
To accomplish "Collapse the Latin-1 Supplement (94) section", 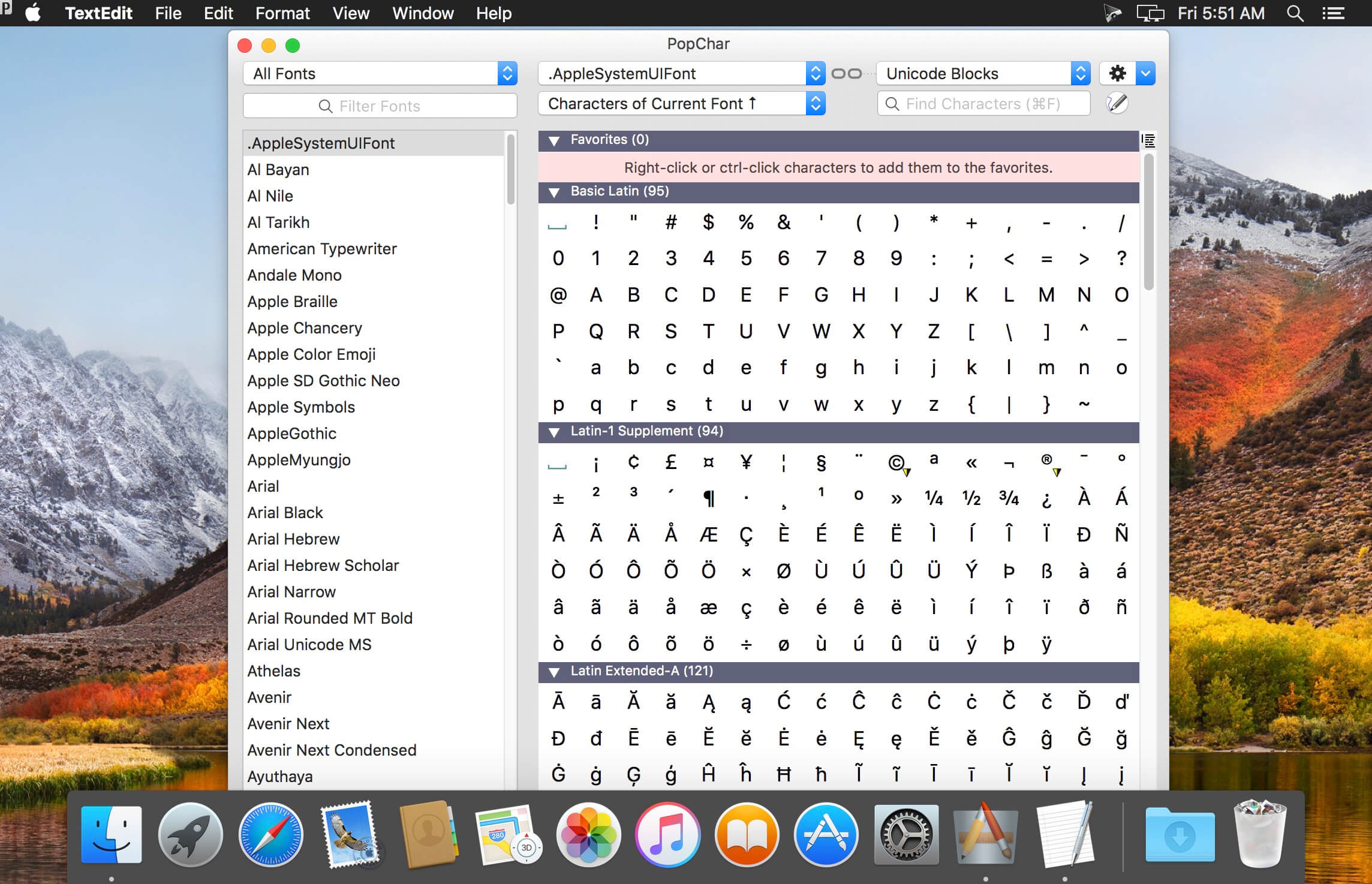I will [555, 430].
